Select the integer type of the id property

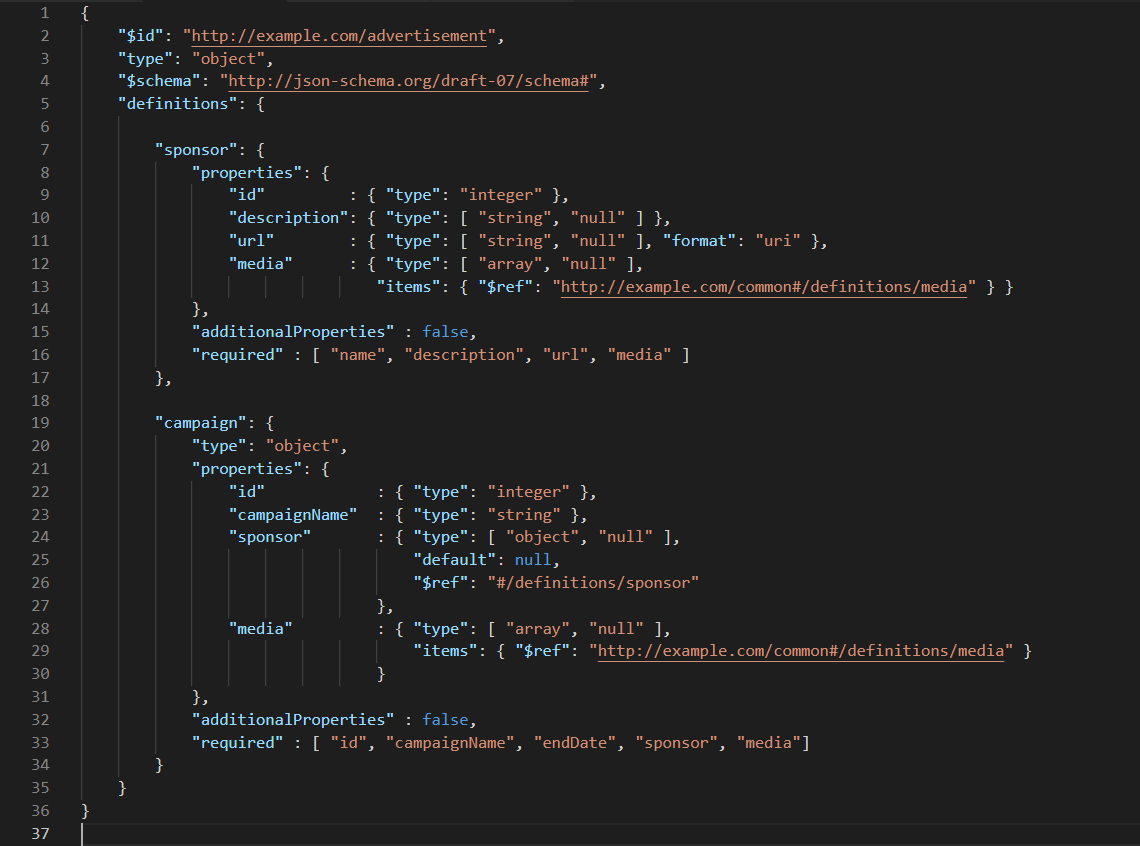pyautogui.click(x=501, y=194)
